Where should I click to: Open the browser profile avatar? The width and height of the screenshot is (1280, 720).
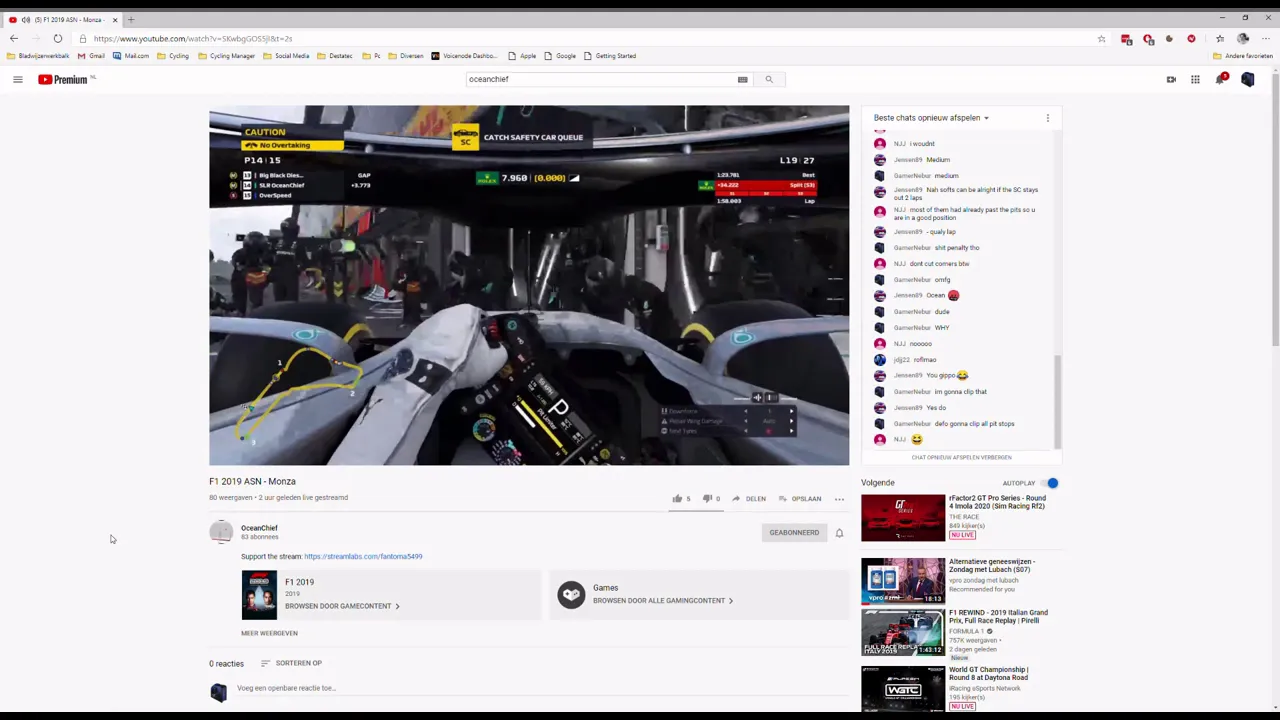1243,39
